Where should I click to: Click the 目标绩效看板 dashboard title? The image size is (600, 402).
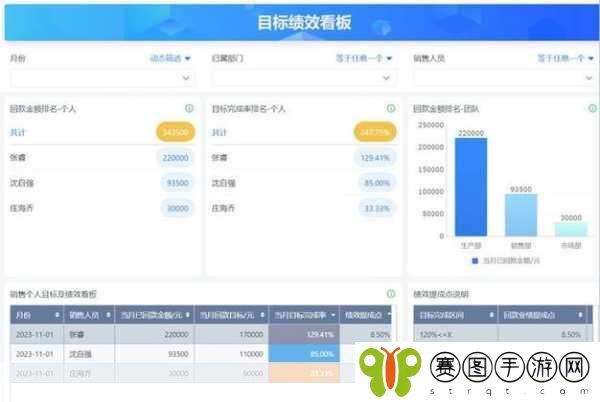click(304, 22)
